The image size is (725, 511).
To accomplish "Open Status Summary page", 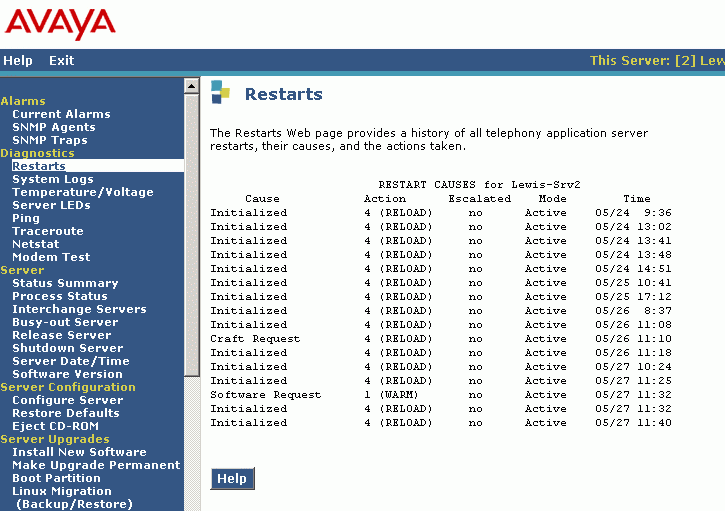I will (x=65, y=283).
